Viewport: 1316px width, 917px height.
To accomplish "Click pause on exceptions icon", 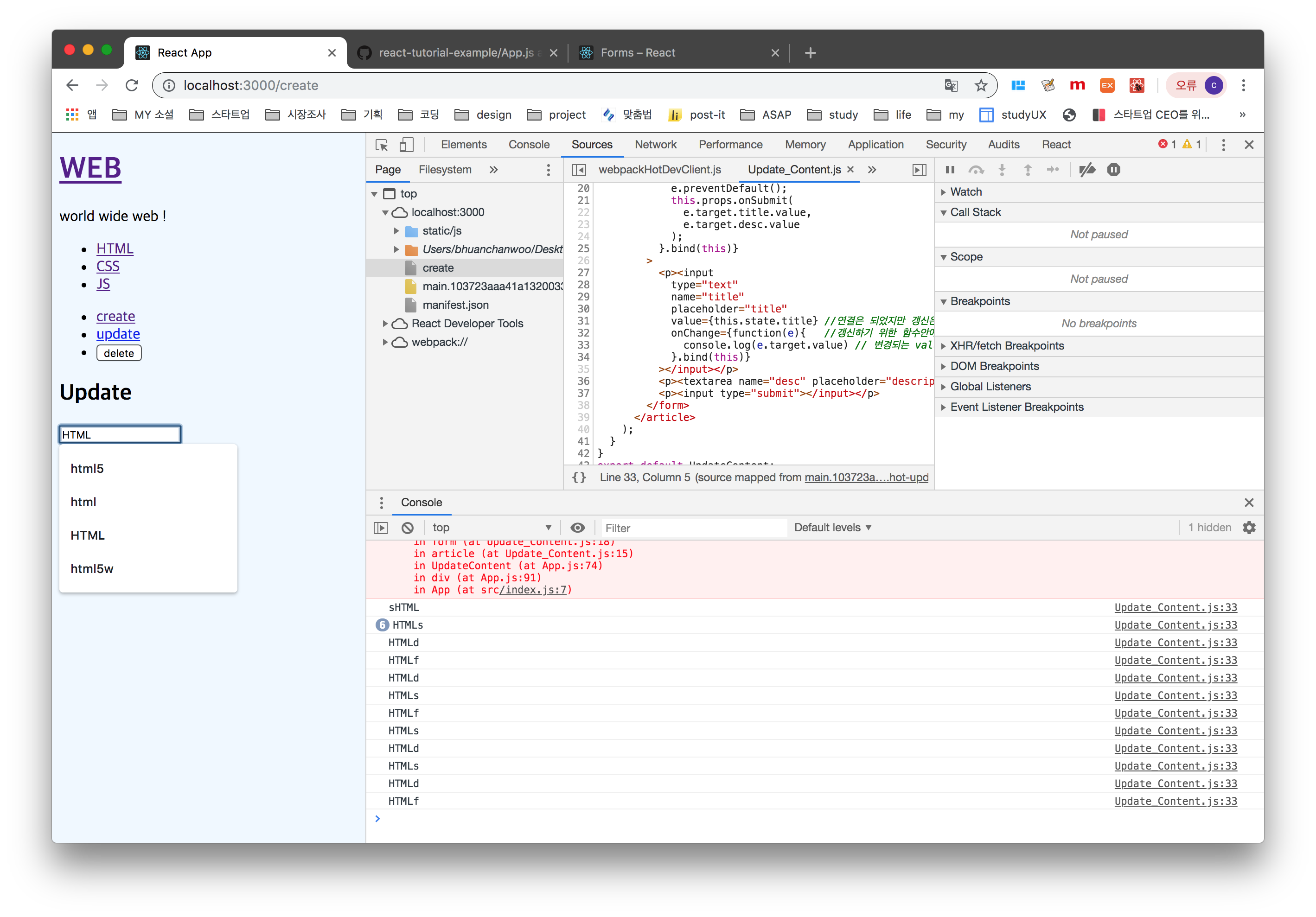I will (1113, 170).
